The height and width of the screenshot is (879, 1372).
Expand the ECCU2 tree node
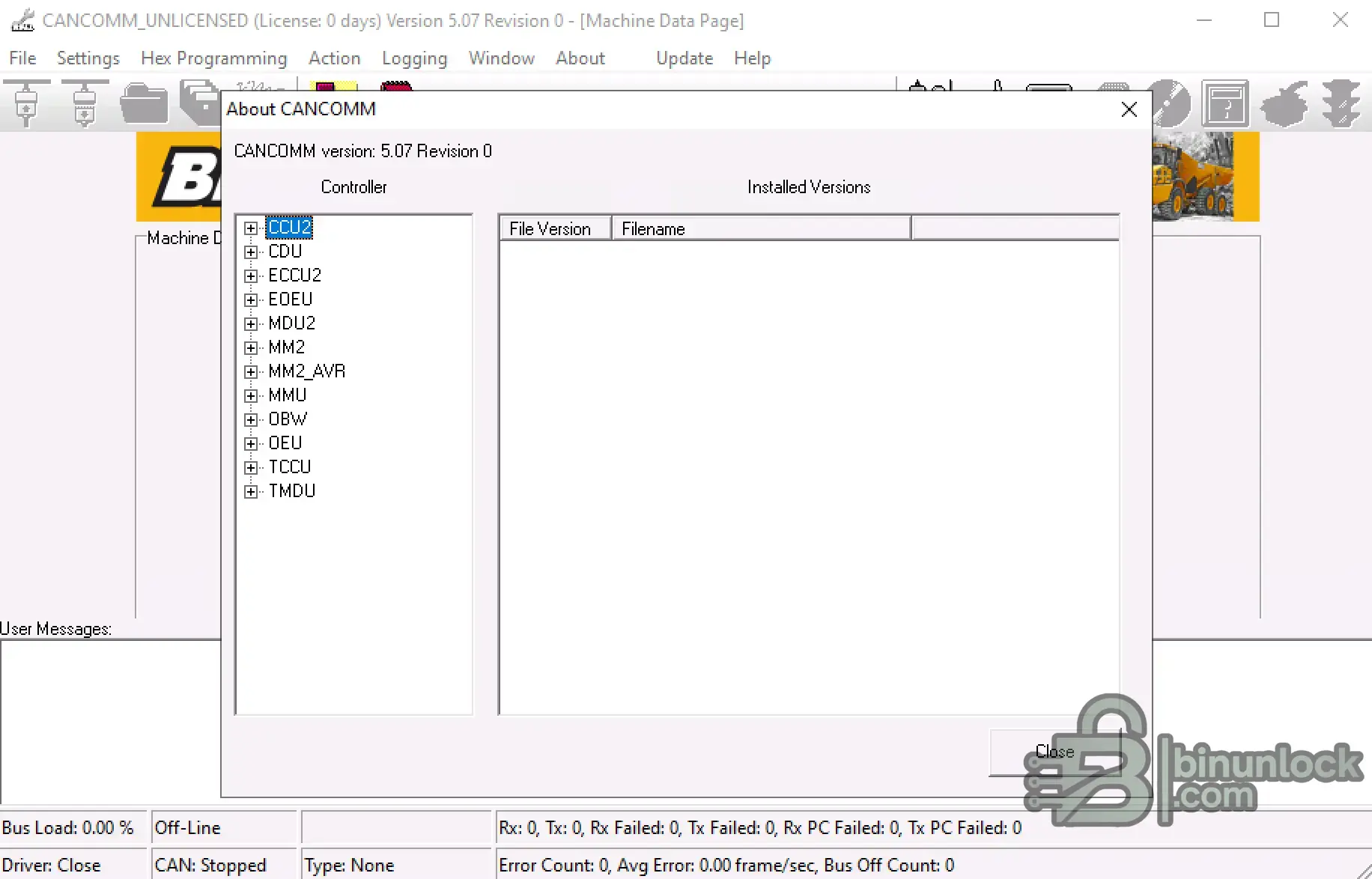(x=251, y=276)
